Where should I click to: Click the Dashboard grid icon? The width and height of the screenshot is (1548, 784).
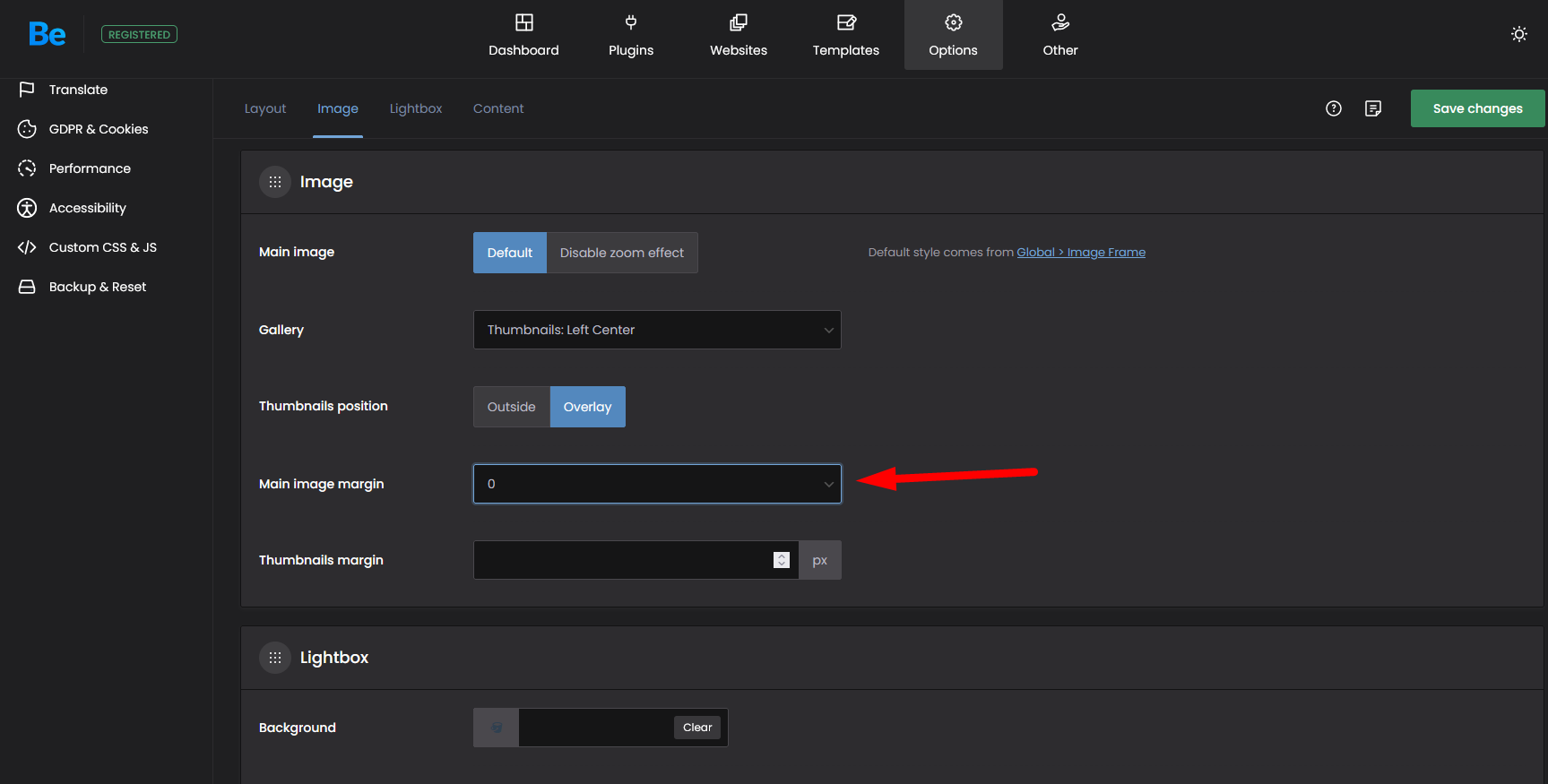point(524,22)
